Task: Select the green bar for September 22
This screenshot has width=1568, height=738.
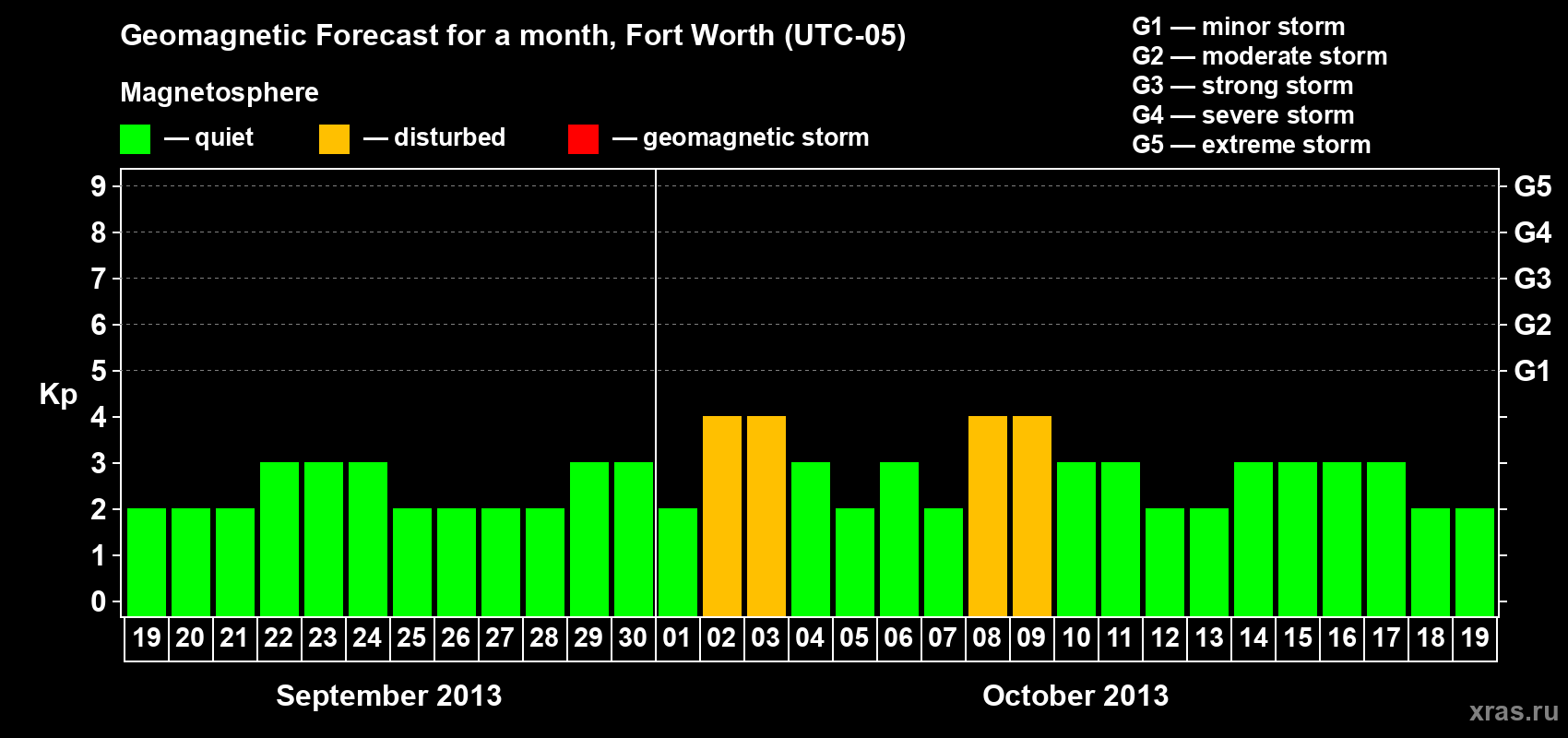Action: 279,540
